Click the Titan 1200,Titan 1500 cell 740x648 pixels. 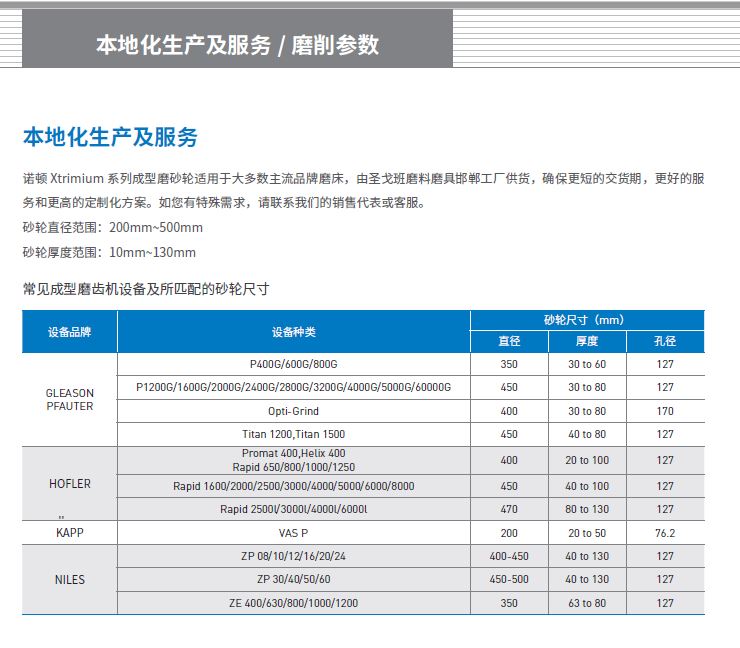click(x=293, y=435)
